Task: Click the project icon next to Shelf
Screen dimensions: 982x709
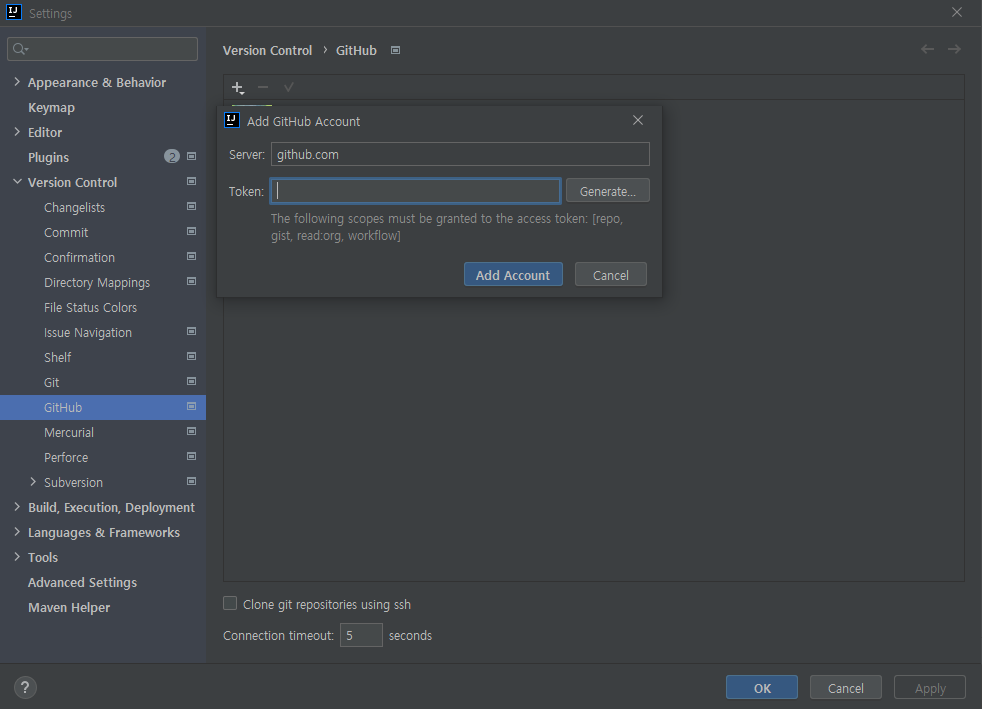Action: (192, 356)
